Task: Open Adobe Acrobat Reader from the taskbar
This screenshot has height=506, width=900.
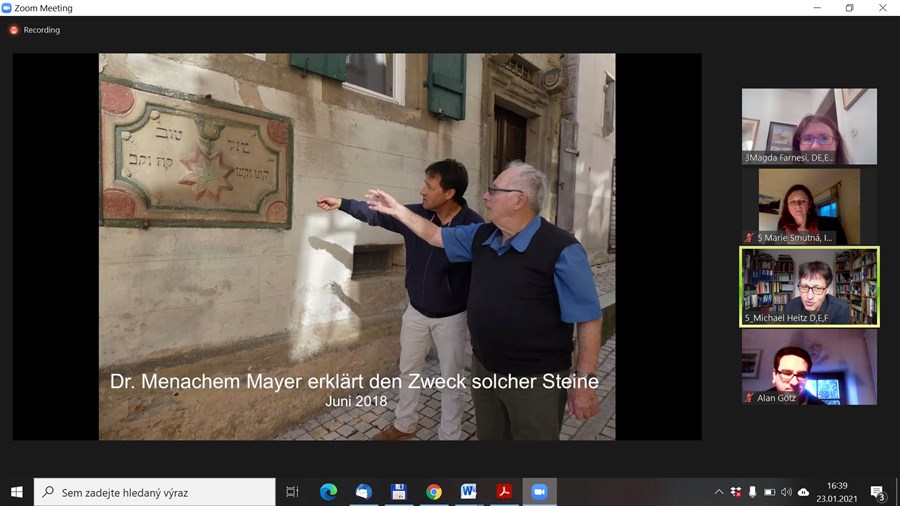Action: [x=505, y=492]
